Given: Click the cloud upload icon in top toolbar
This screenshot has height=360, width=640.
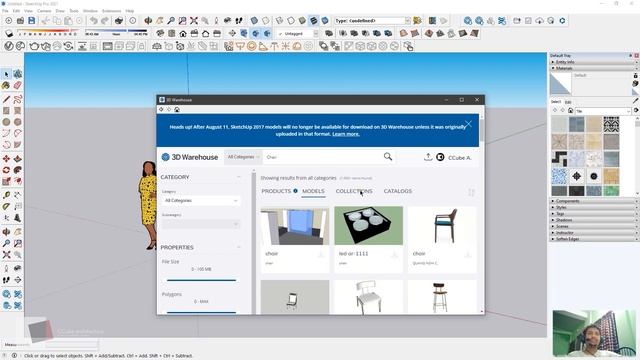Looking at the screenshot, I should pyautogui.click(x=540, y=20).
